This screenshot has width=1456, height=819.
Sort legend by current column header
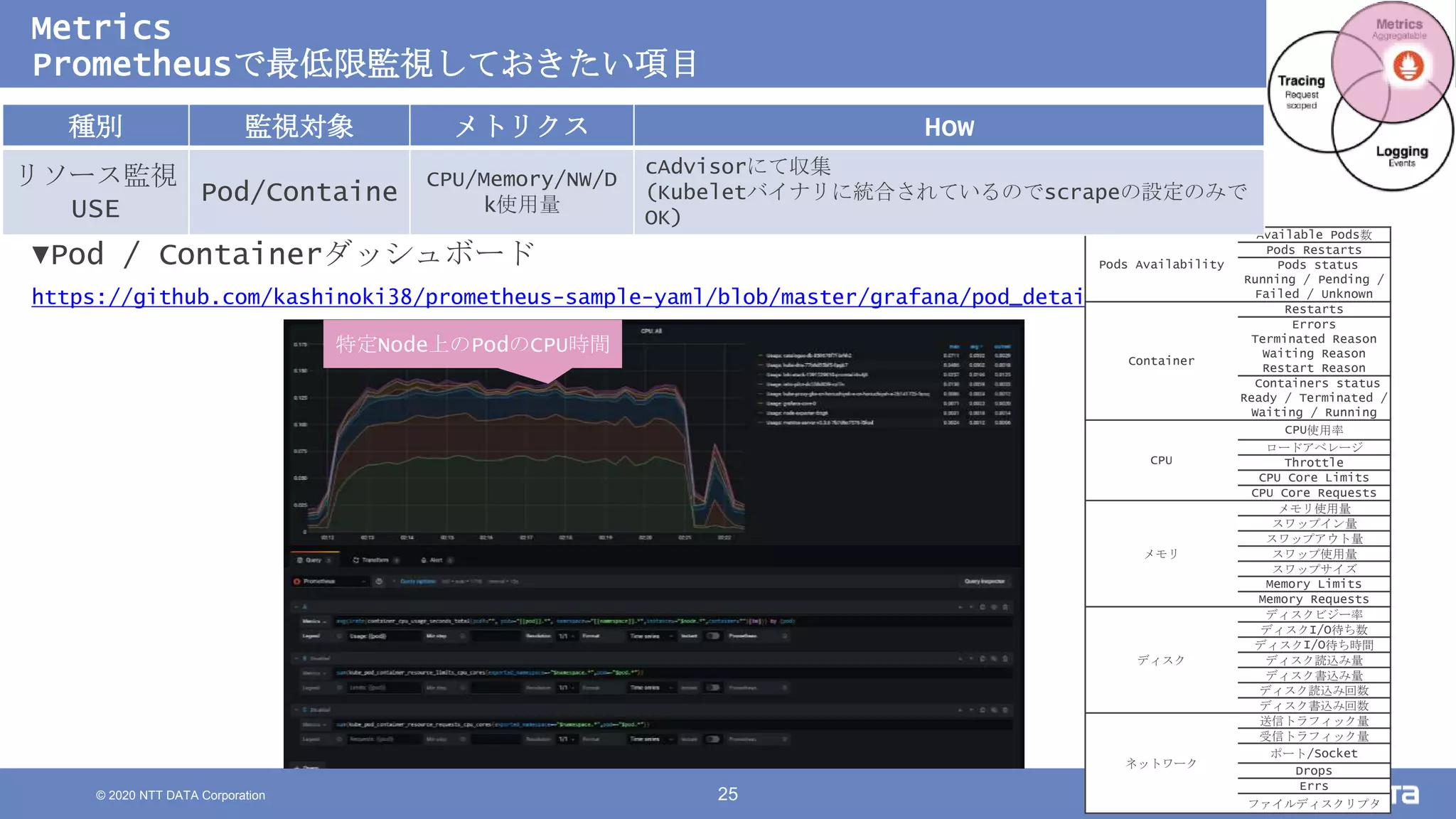[x=1002, y=346]
